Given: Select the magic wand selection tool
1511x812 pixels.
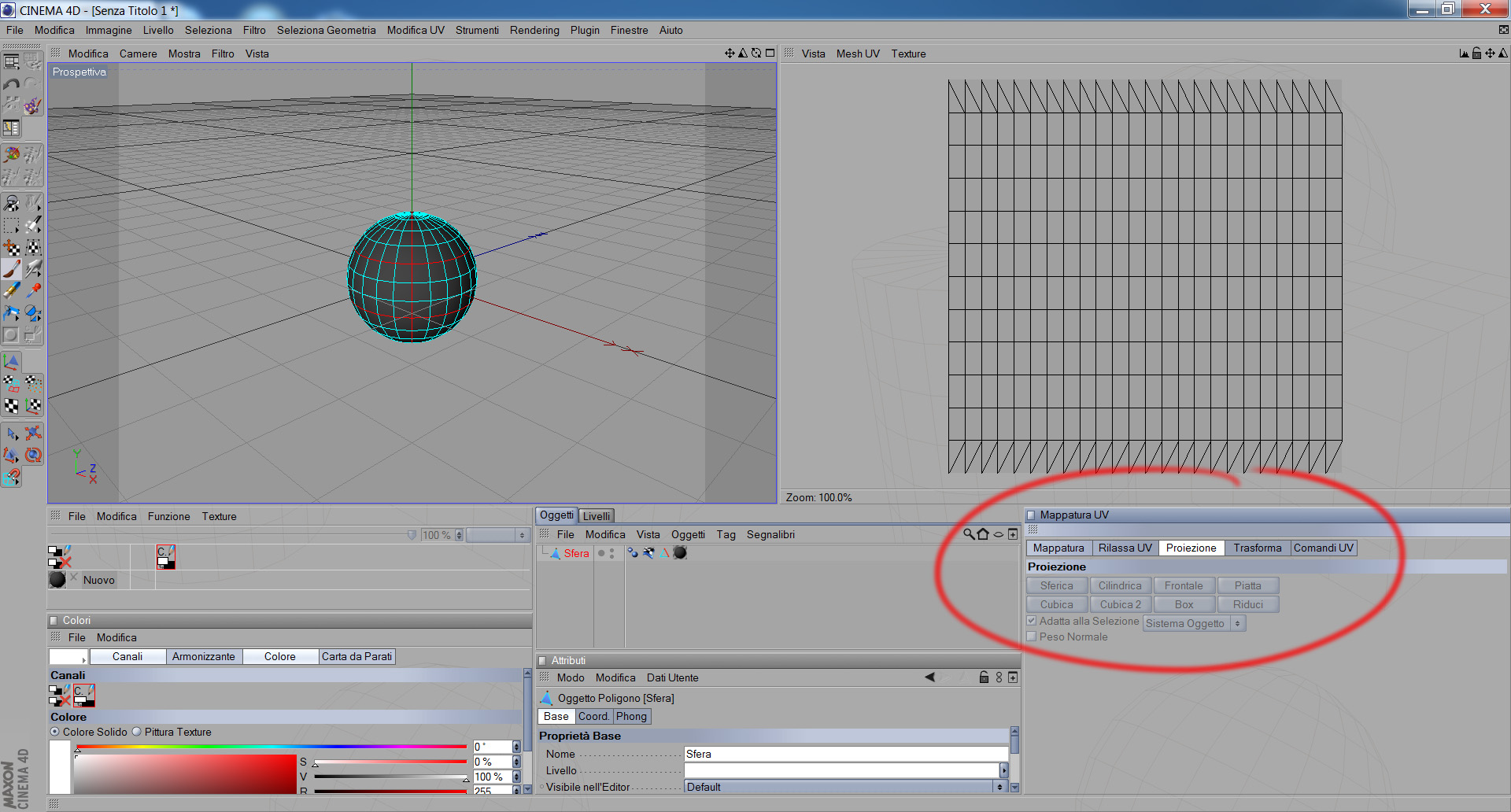Looking at the screenshot, I should point(32,226).
